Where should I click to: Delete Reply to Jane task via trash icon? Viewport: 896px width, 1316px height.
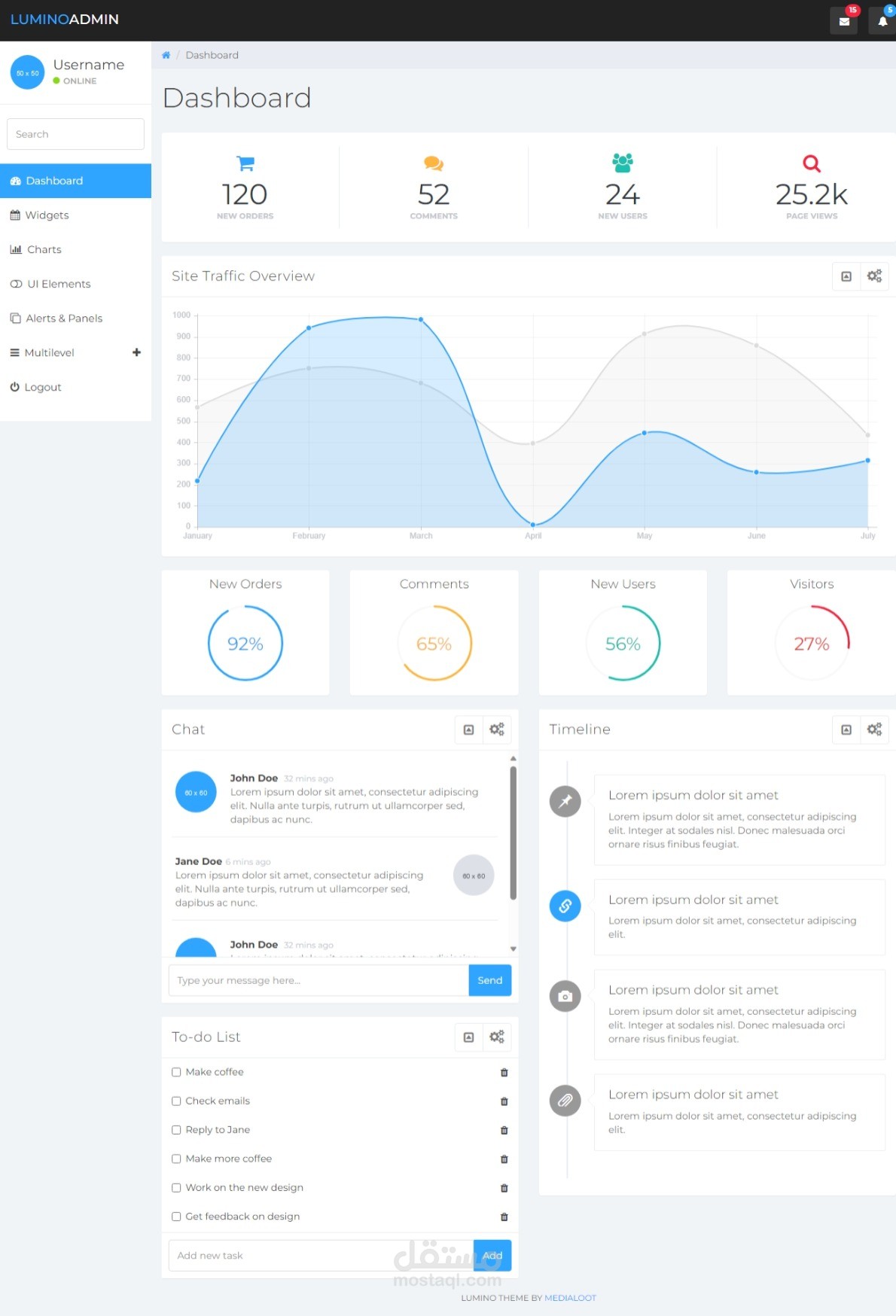coord(504,1130)
